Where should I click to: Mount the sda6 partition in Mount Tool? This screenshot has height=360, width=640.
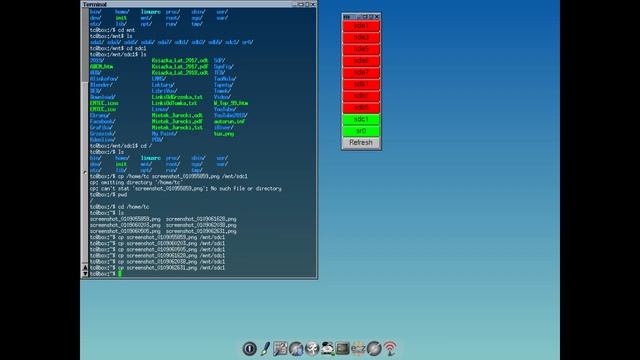[x=361, y=61]
